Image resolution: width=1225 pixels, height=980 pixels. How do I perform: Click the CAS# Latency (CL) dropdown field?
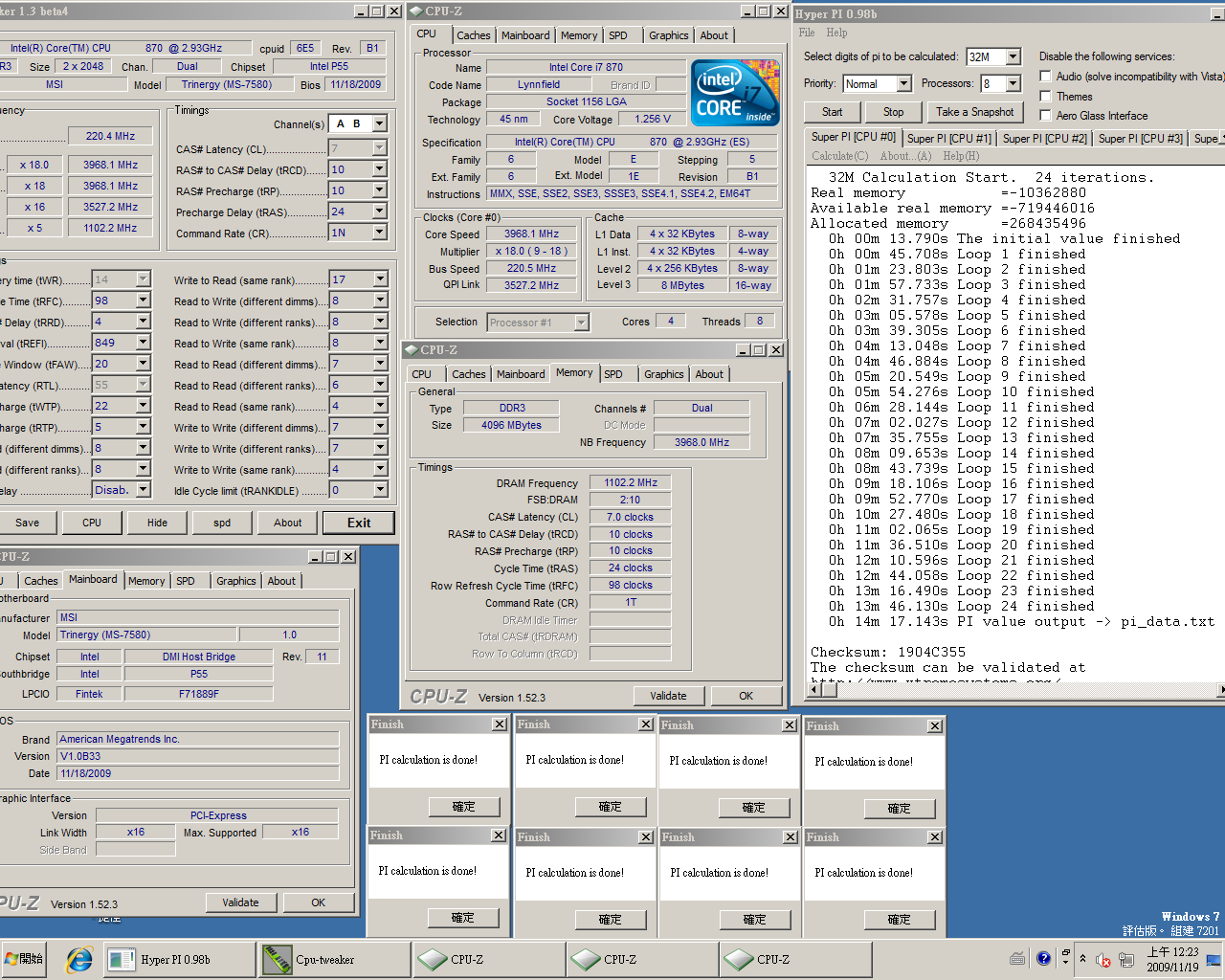[x=358, y=148]
